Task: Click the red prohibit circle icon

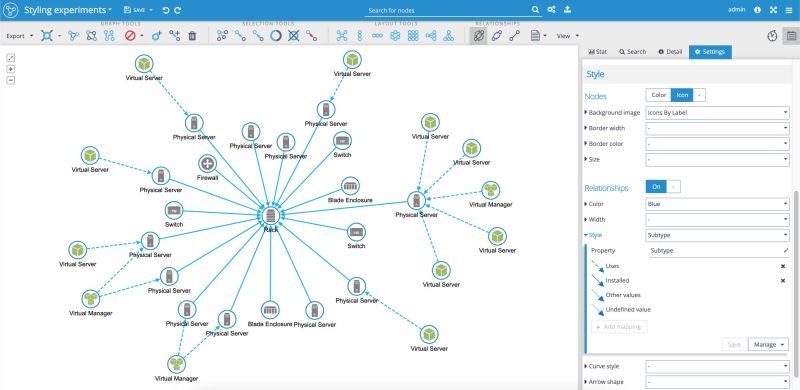Action: 130,36
